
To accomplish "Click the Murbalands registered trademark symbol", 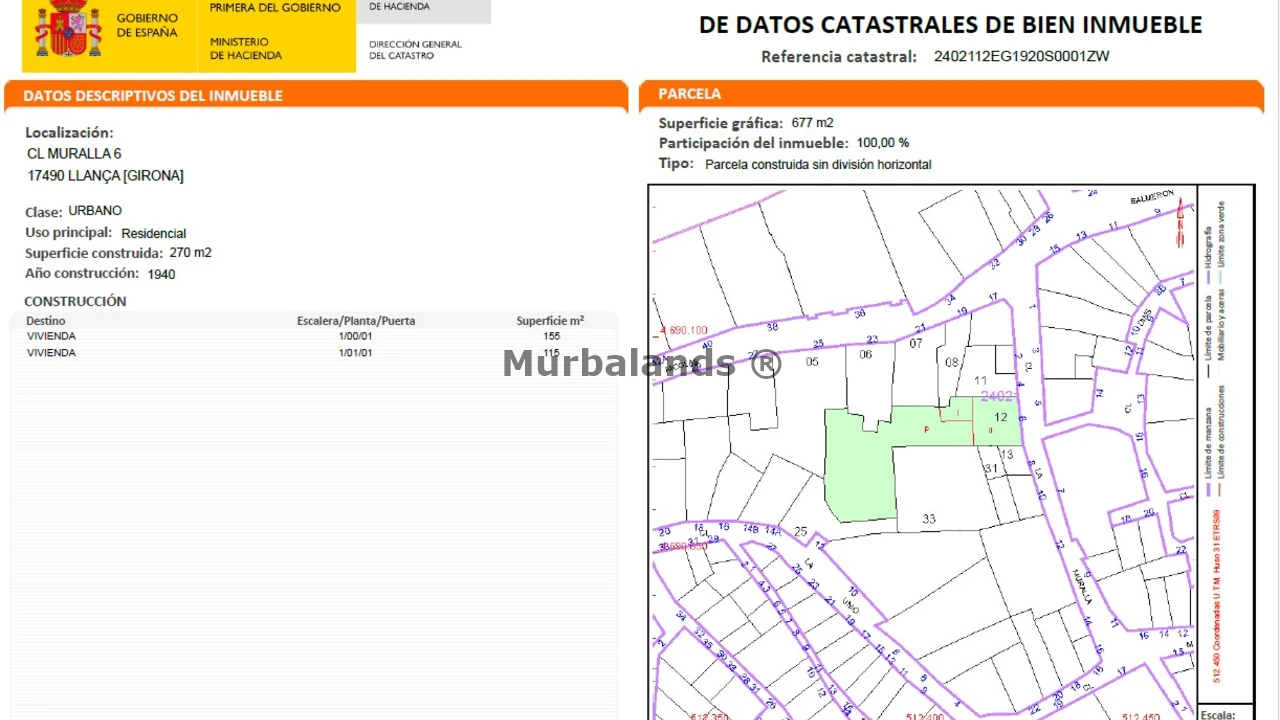I will [765, 363].
